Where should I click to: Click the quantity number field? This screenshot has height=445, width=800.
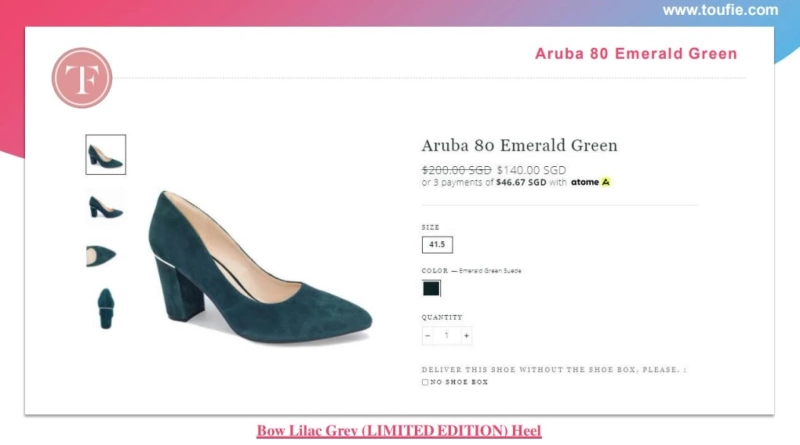(447, 335)
